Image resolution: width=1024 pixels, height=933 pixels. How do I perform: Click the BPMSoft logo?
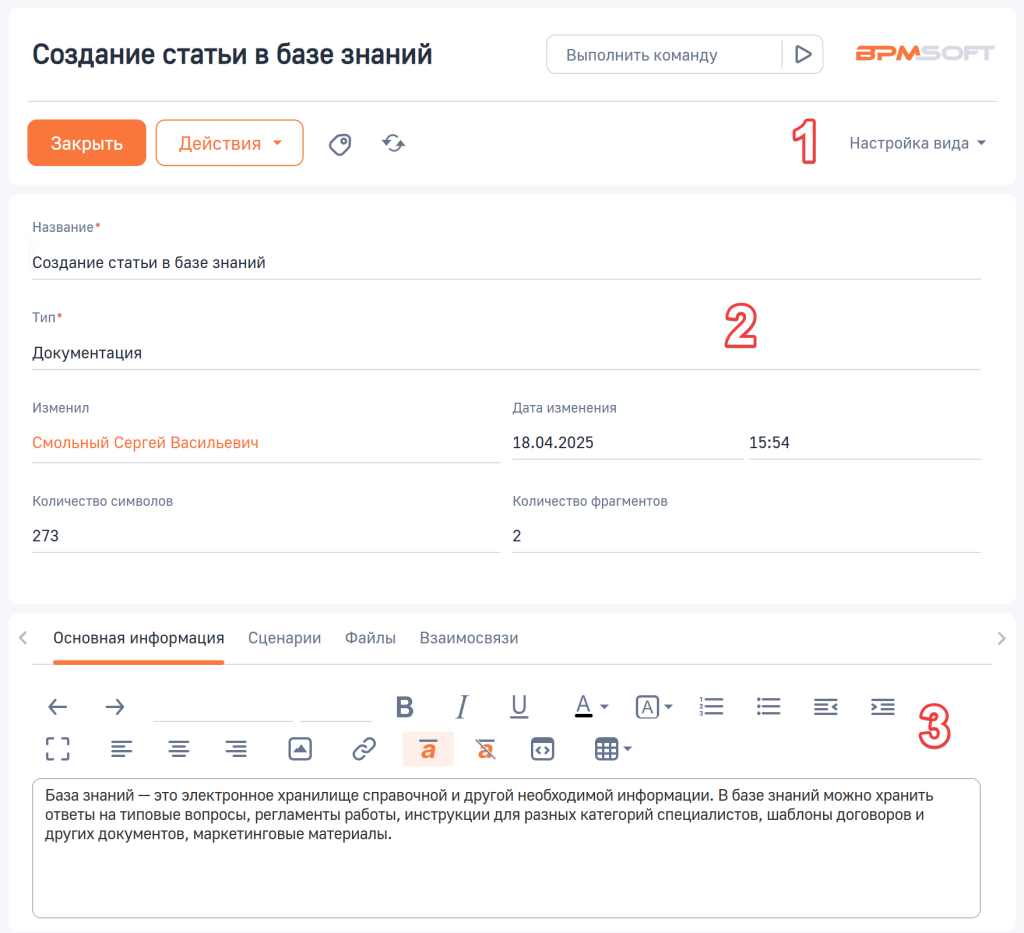[925, 54]
